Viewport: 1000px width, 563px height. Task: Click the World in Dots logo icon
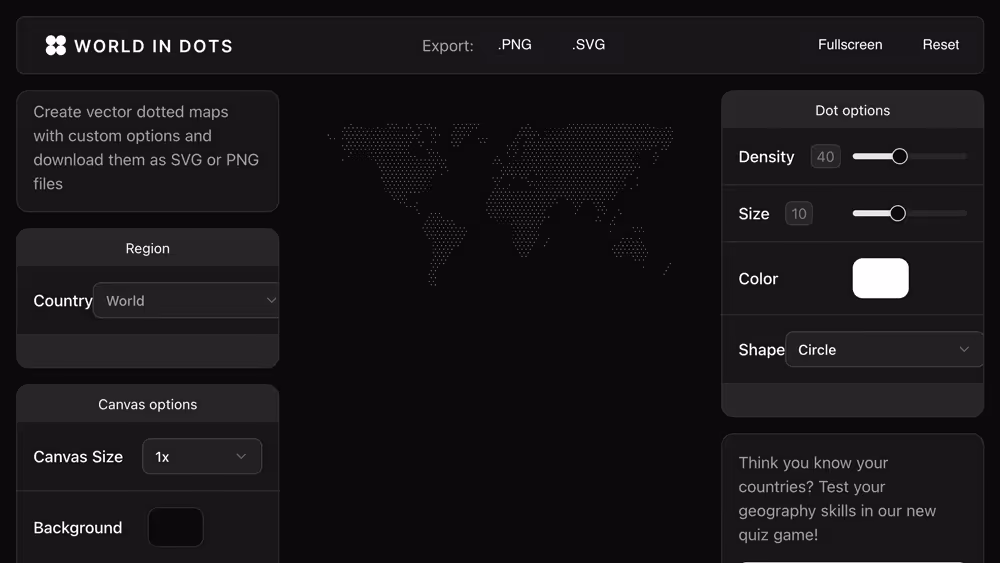pos(56,45)
